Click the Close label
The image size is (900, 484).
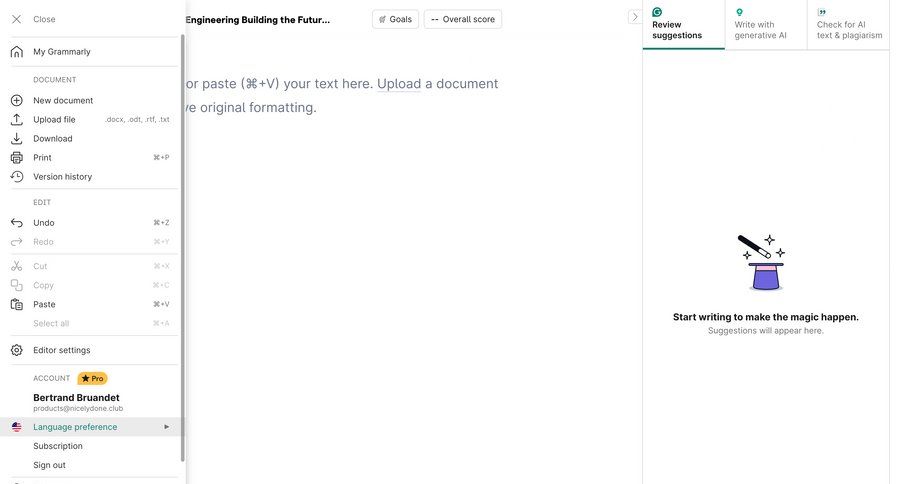click(x=44, y=20)
